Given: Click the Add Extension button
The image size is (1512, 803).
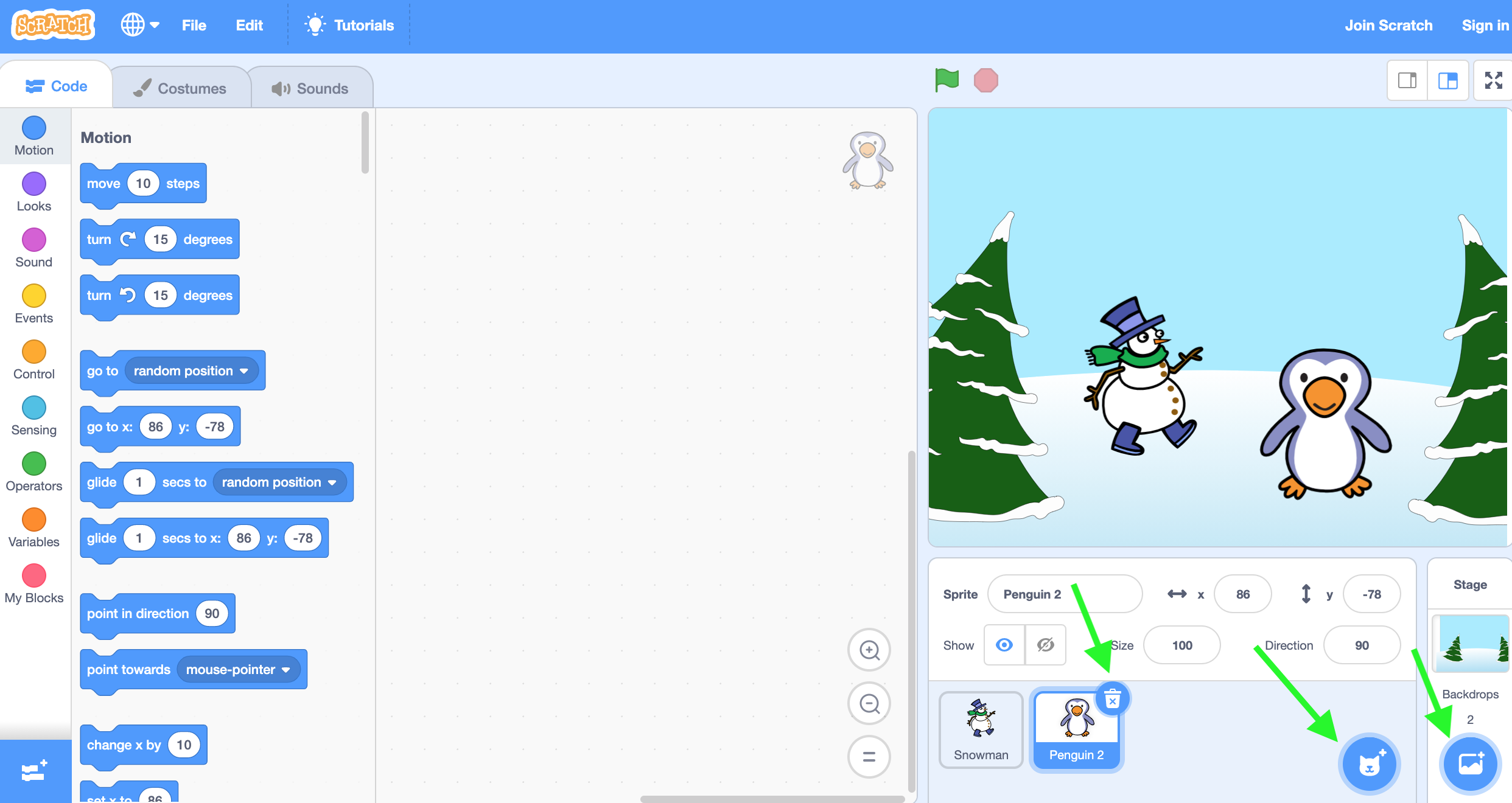Looking at the screenshot, I should coord(35,771).
